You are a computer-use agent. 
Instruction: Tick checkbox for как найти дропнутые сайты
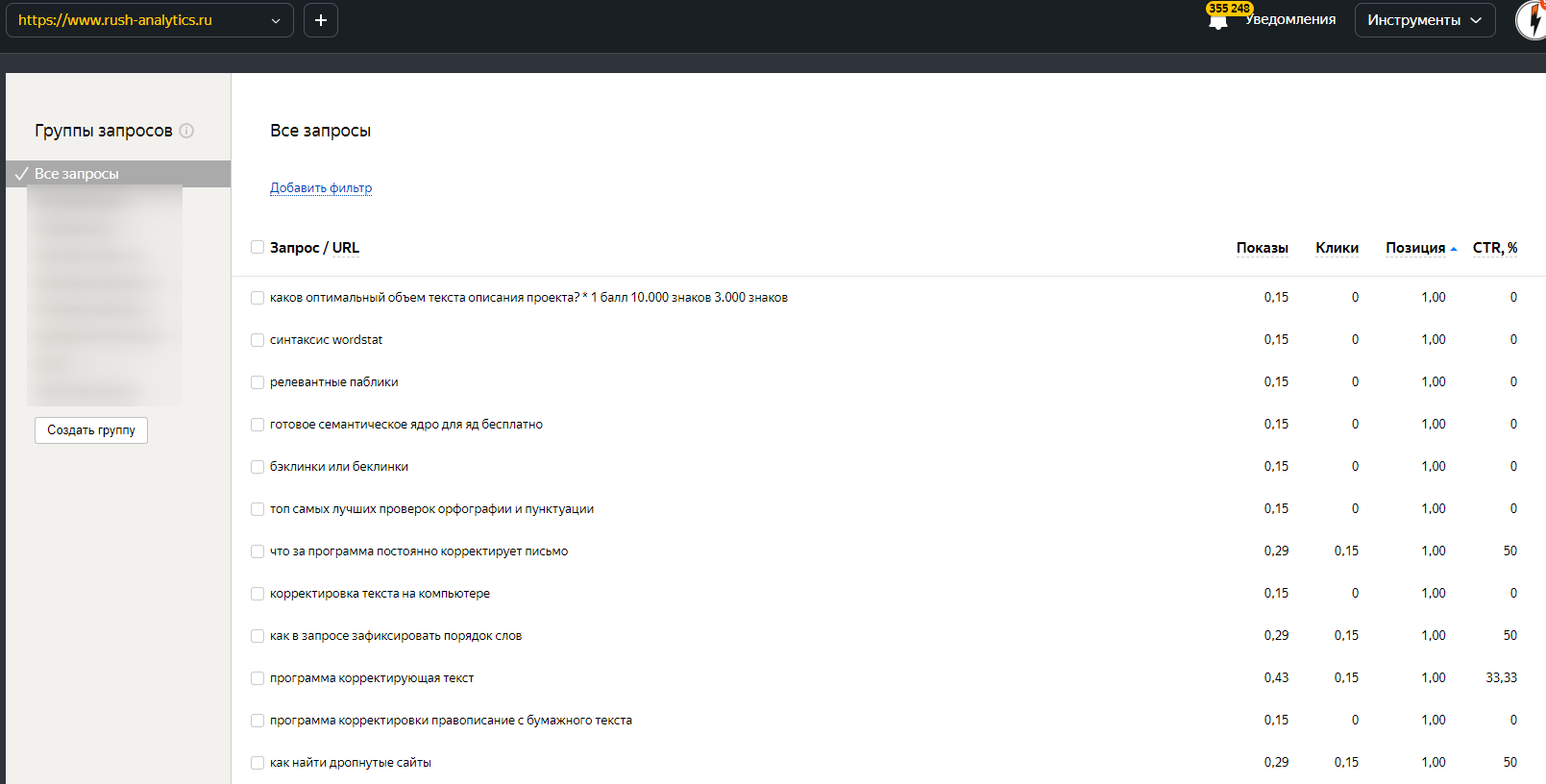tap(258, 763)
